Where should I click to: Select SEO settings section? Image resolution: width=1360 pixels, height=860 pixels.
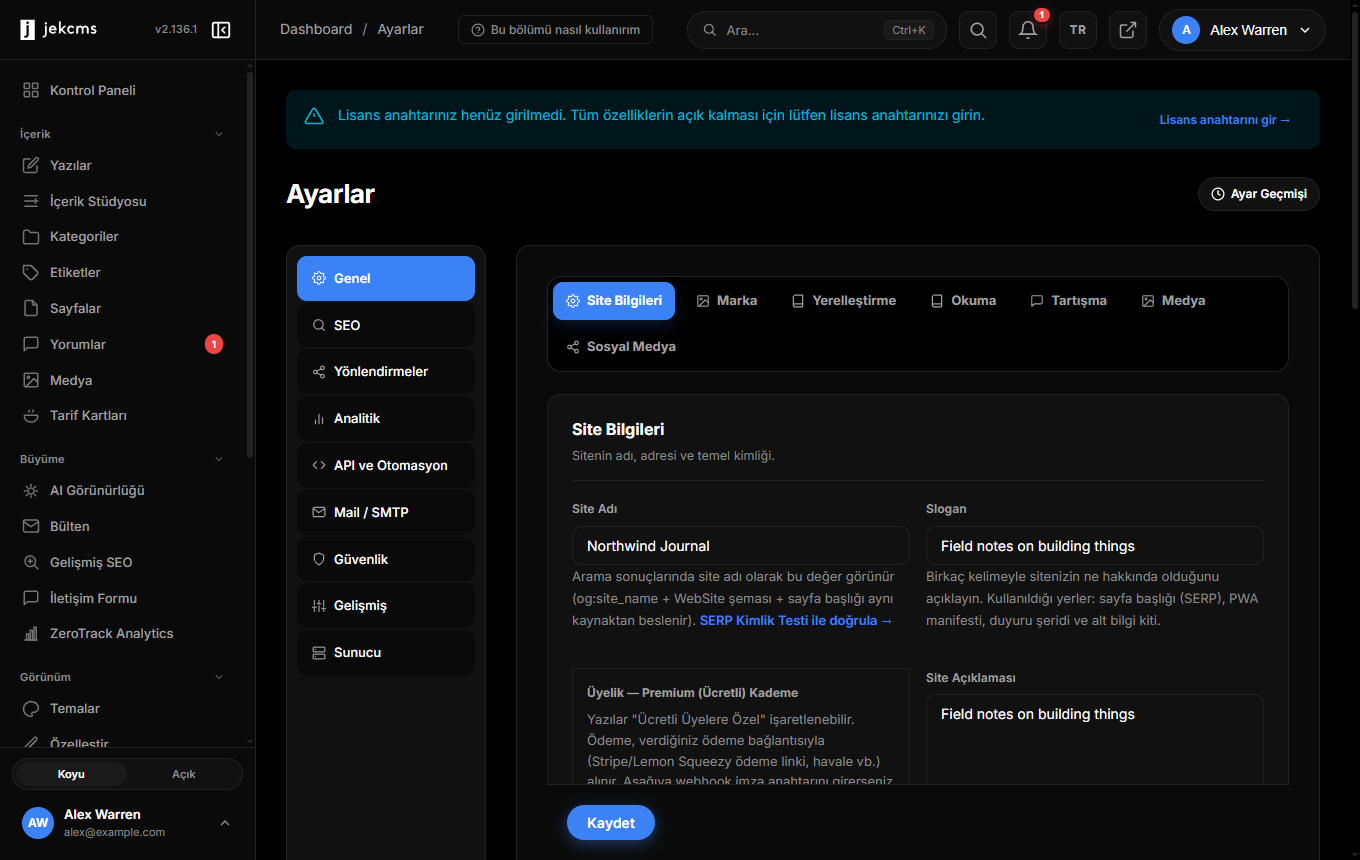(386, 325)
